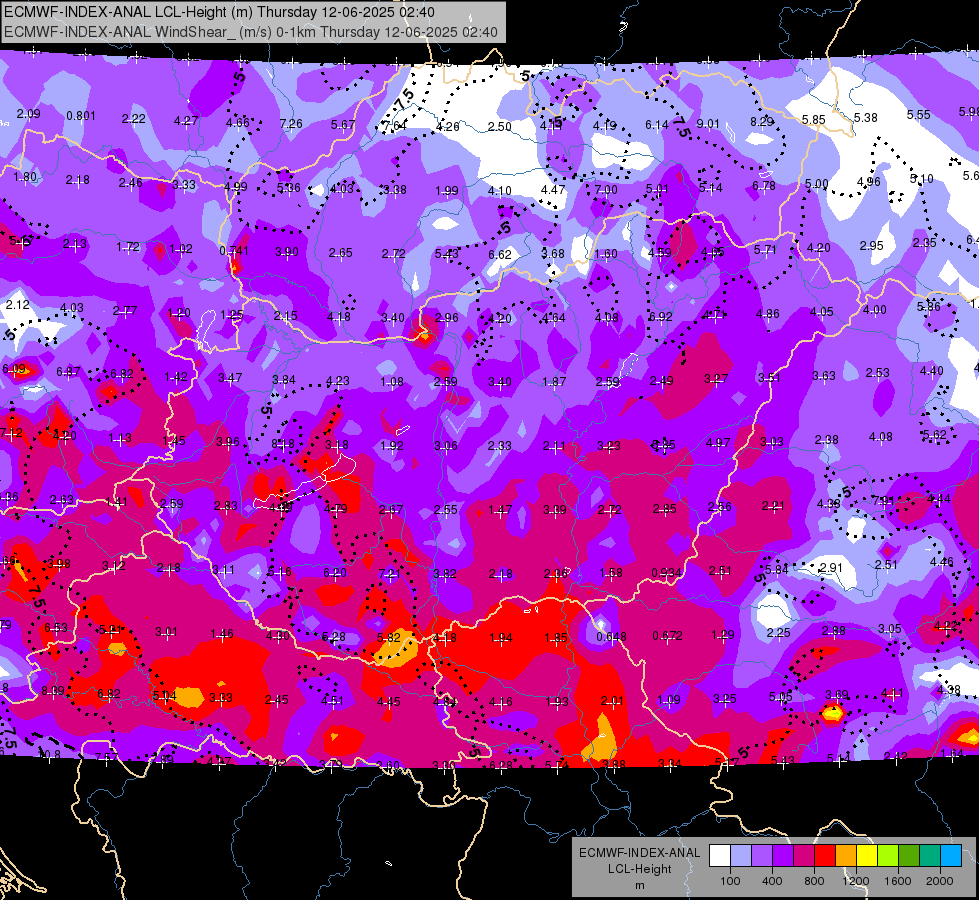Screen dimensions: 979x900
Task: Click the wind shear value '8.29'
Action: coord(762,122)
